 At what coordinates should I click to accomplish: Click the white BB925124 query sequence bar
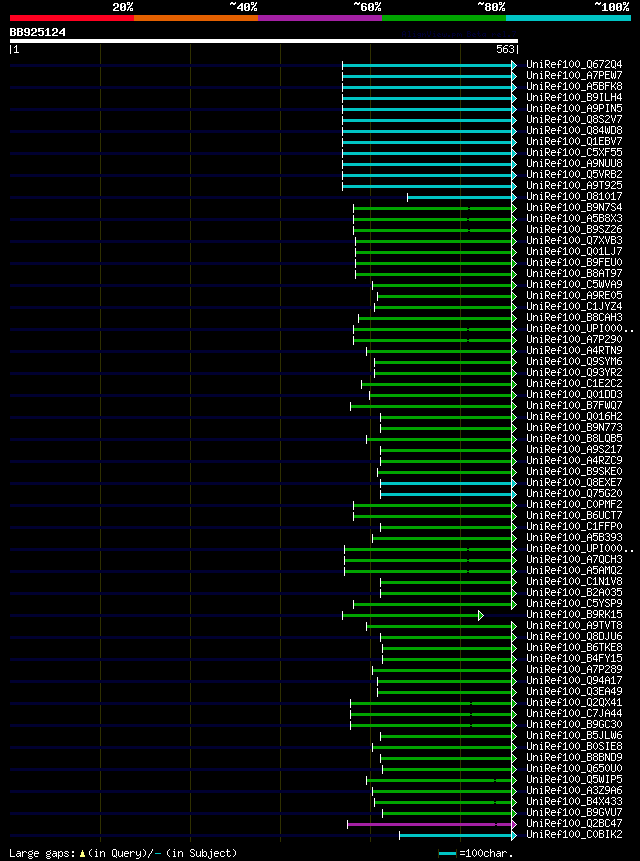[x=263, y=41]
